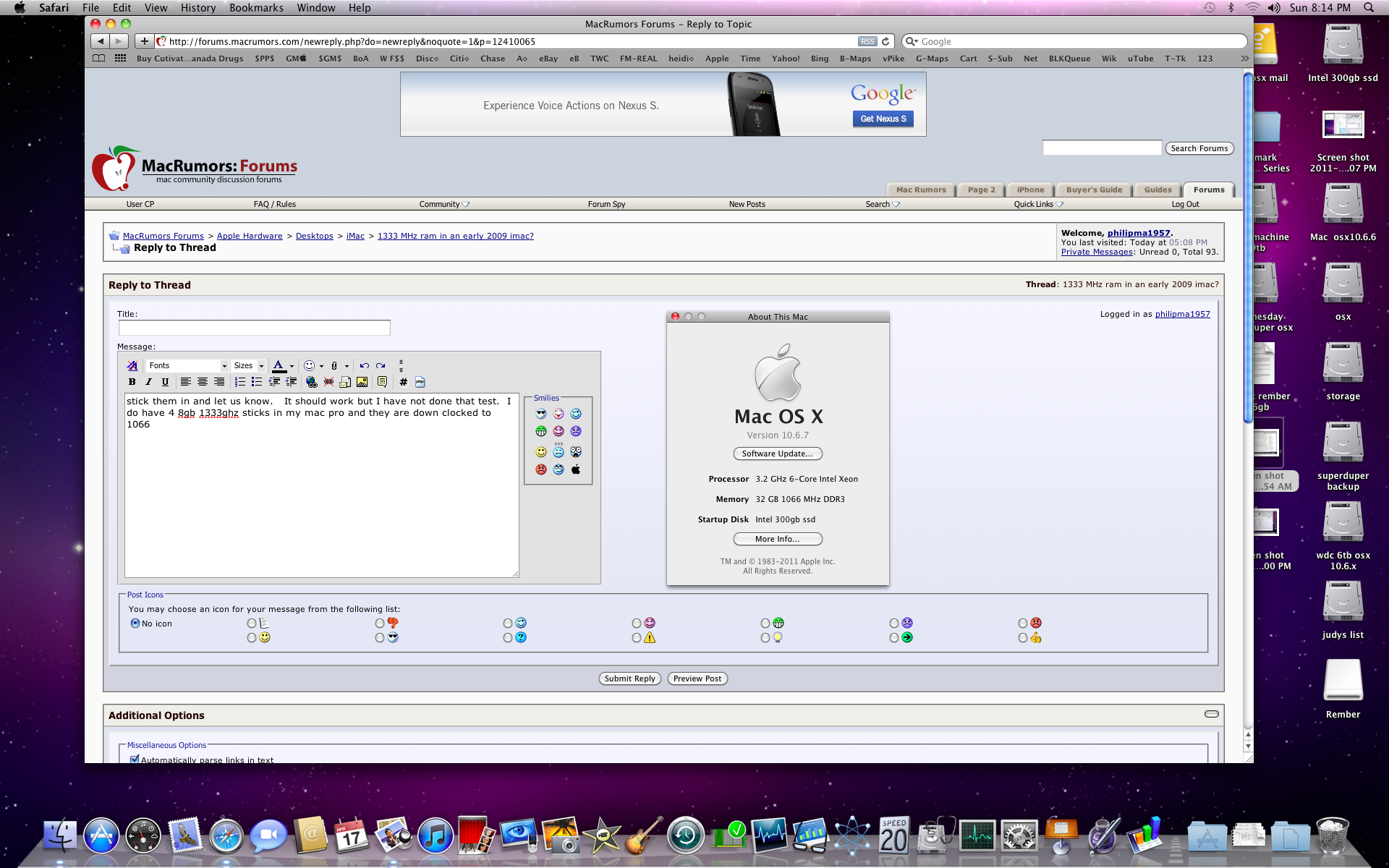Increase indent in message editor
The width and height of the screenshot is (1389, 868).
pos(291,382)
